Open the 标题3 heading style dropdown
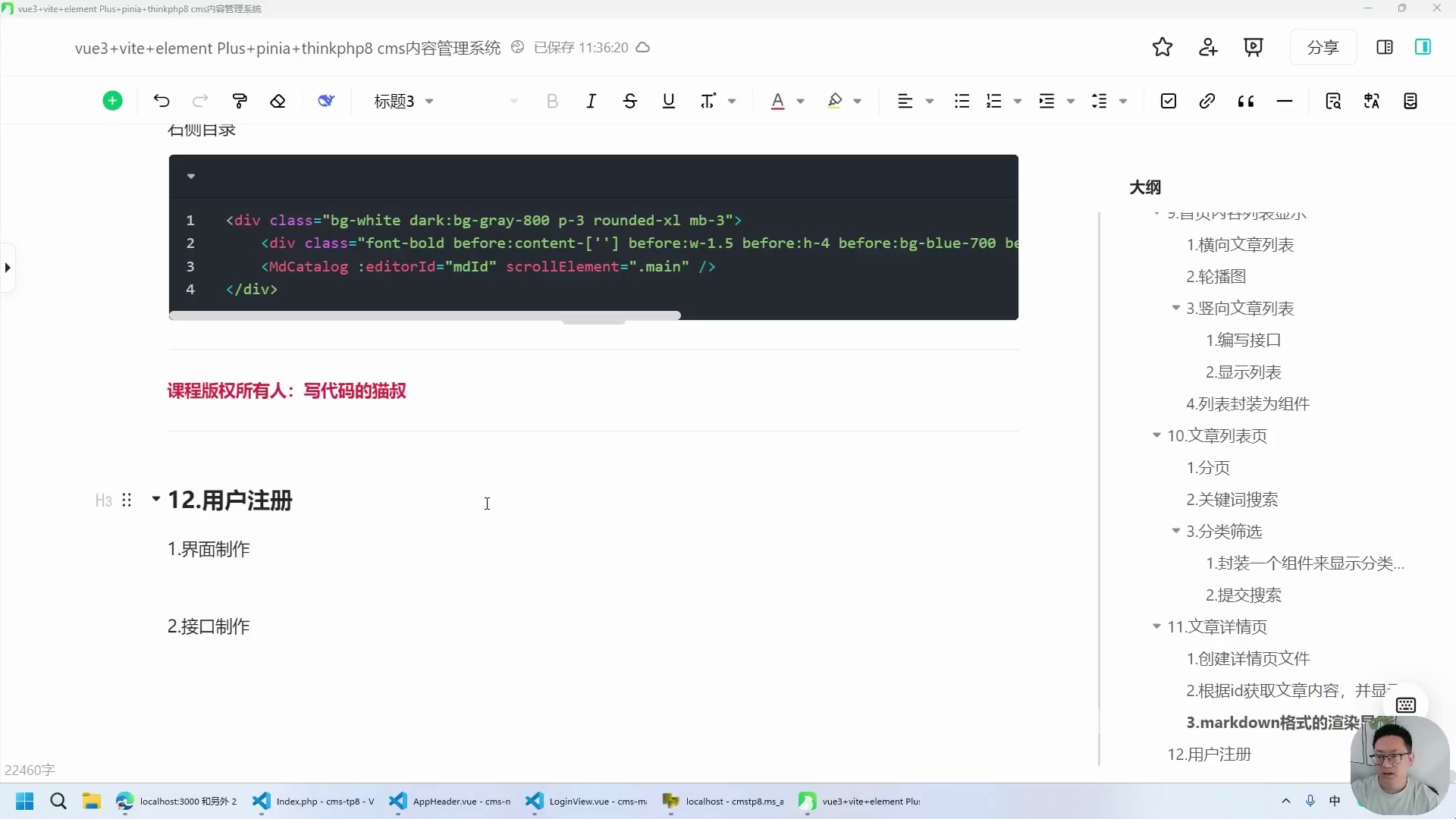The height and width of the screenshot is (819, 1456). click(x=403, y=101)
